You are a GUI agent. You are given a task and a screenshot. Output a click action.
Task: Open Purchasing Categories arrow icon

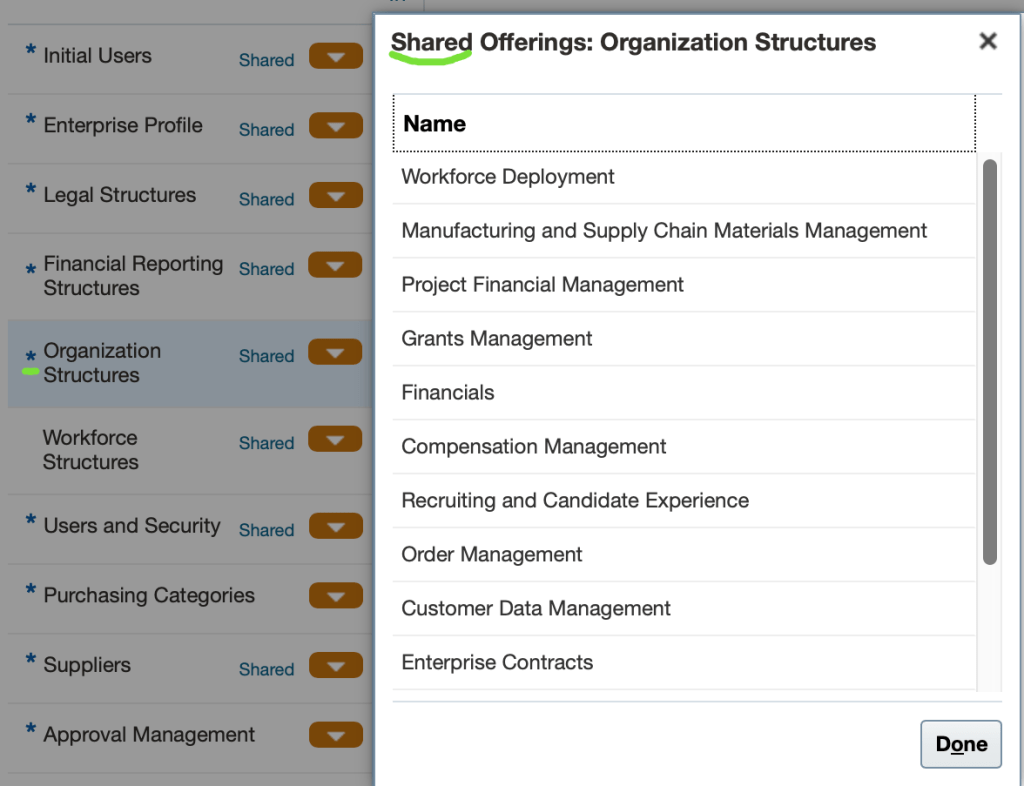click(x=335, y=596)
